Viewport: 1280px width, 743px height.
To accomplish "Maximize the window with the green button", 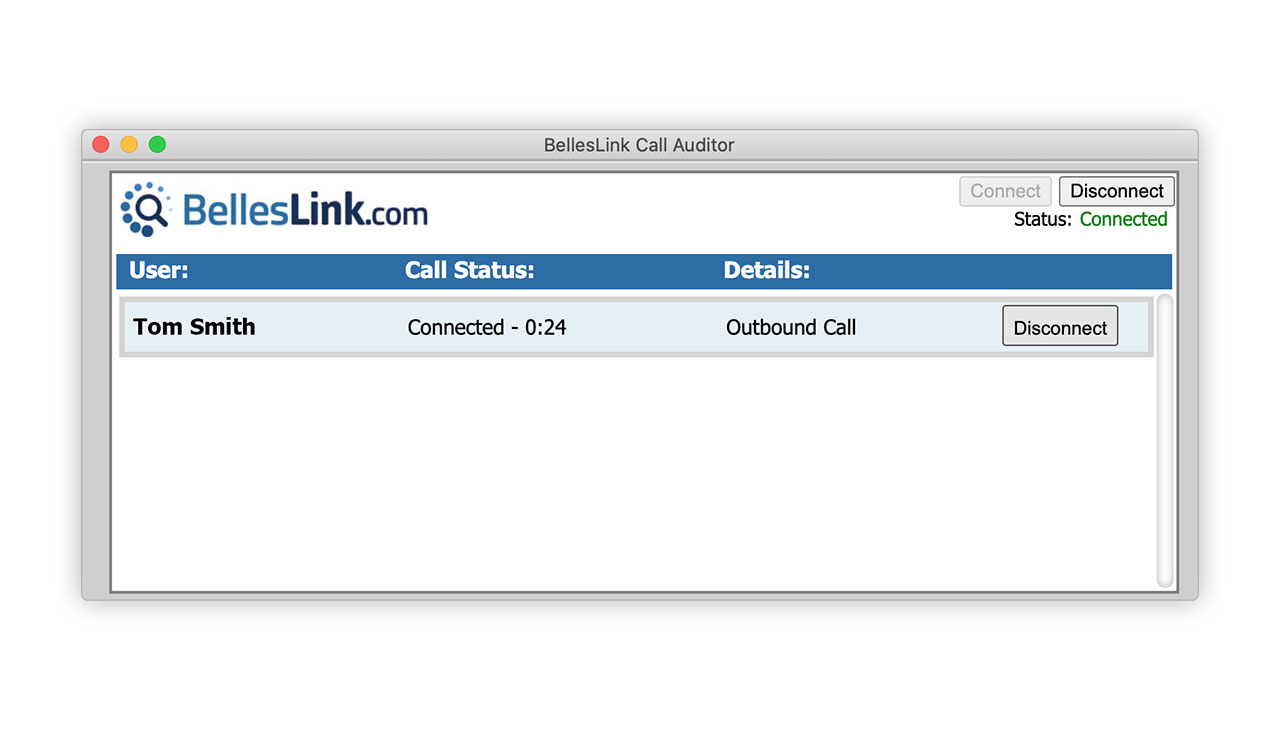I will pyautogui.click(x=157, y=145).
